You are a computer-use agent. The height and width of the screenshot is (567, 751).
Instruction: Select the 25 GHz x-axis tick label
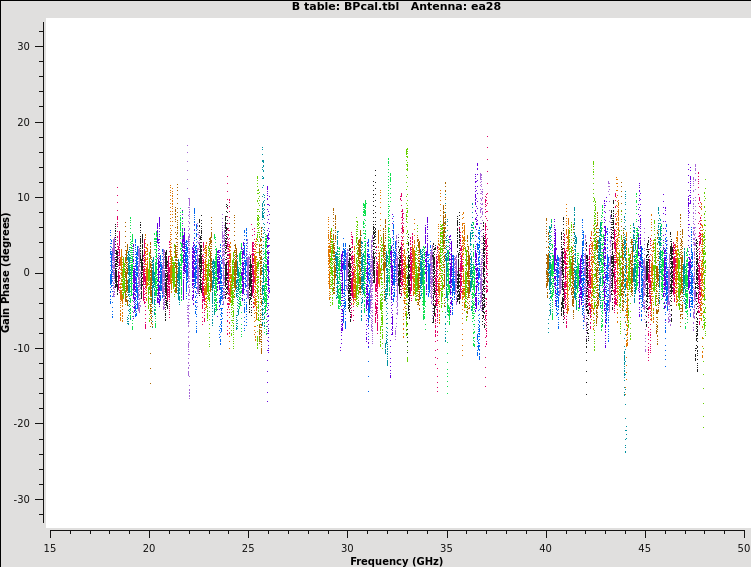(x=248, y=547)
